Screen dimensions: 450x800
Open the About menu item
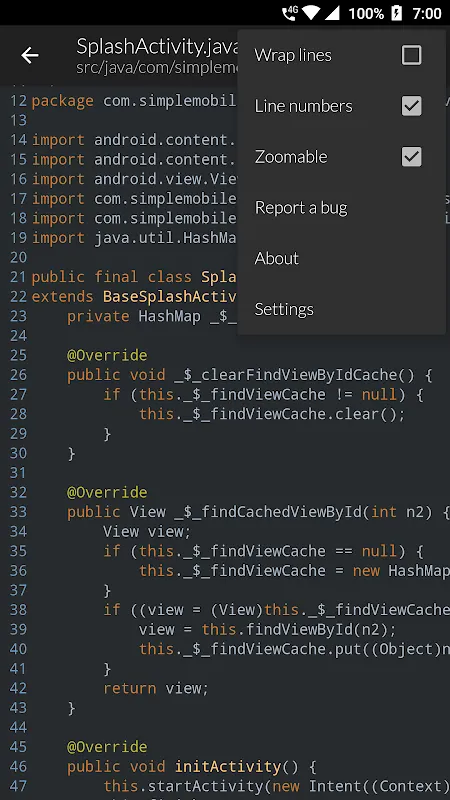341,258
